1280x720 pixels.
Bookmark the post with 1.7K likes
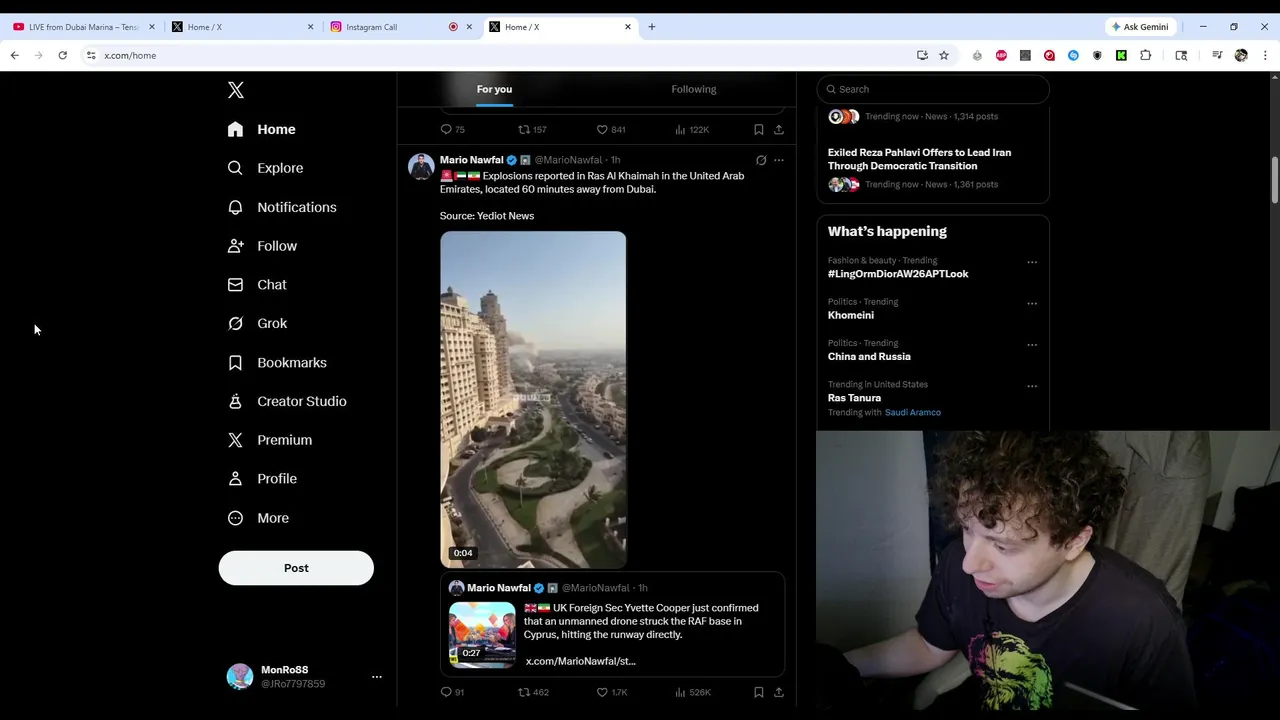759,692
